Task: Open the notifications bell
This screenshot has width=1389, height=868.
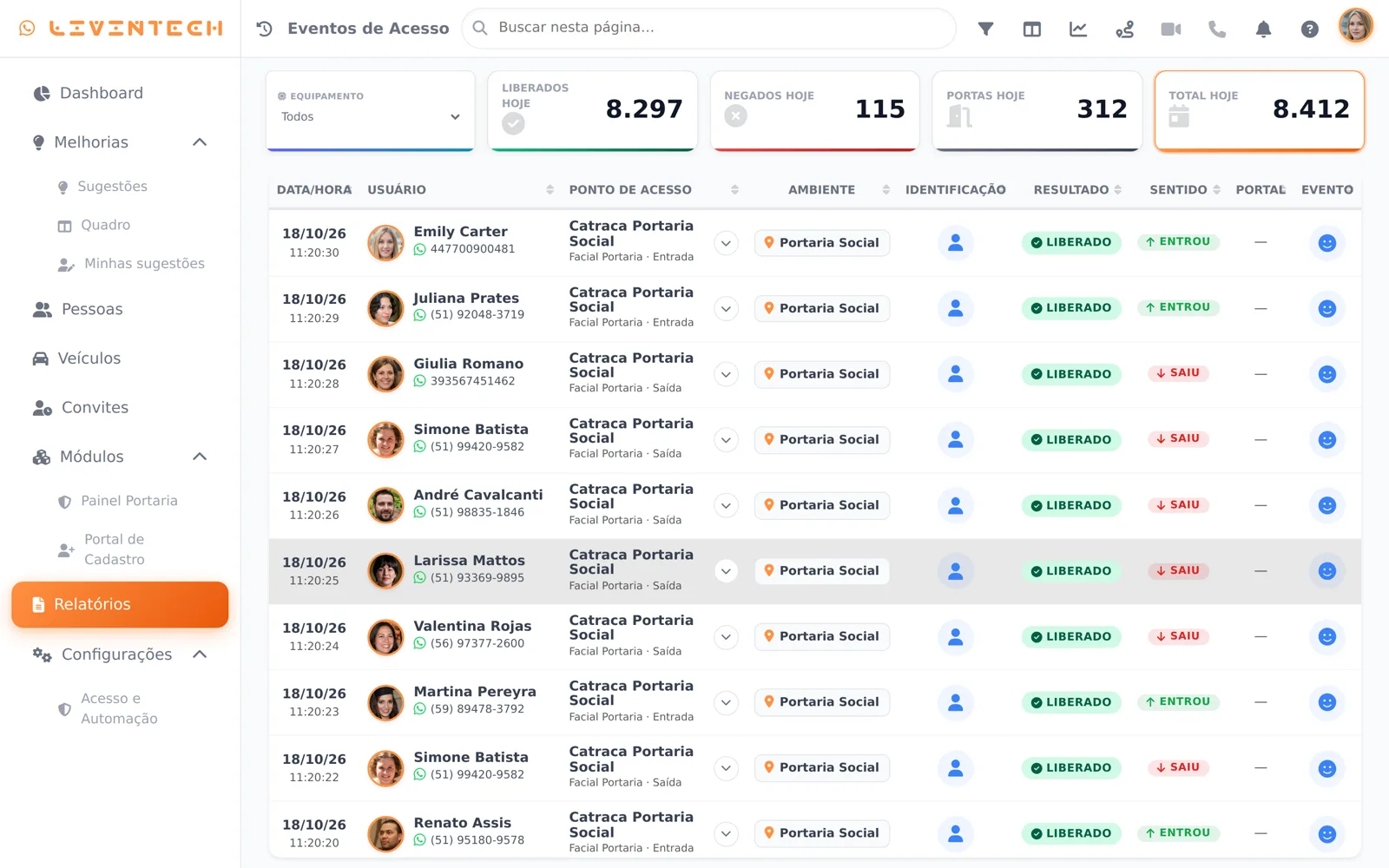Action: [1263, 29]
